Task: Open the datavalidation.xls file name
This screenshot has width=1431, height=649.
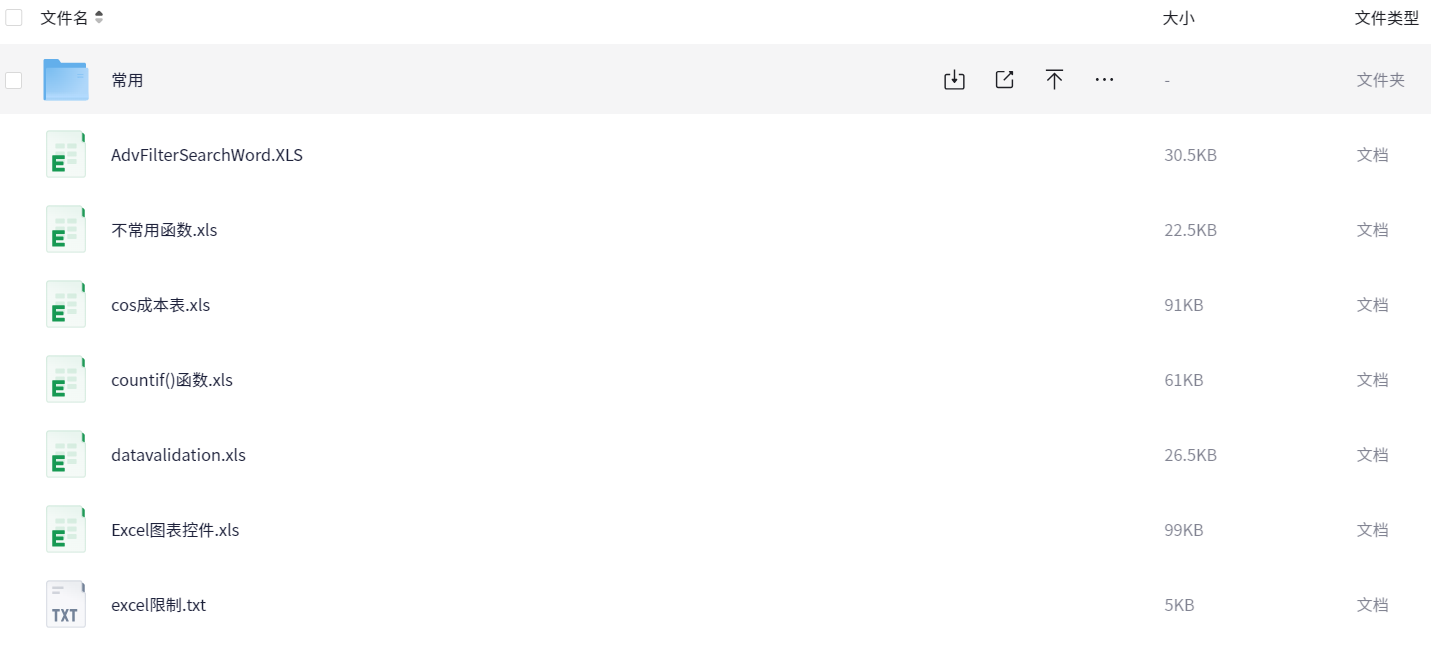Action: 178,455
